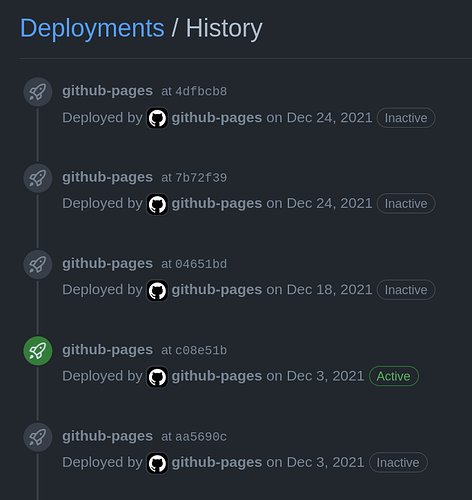
Task: Click 'Deployed by' text under 04651bd
Action: pos(102,290)
